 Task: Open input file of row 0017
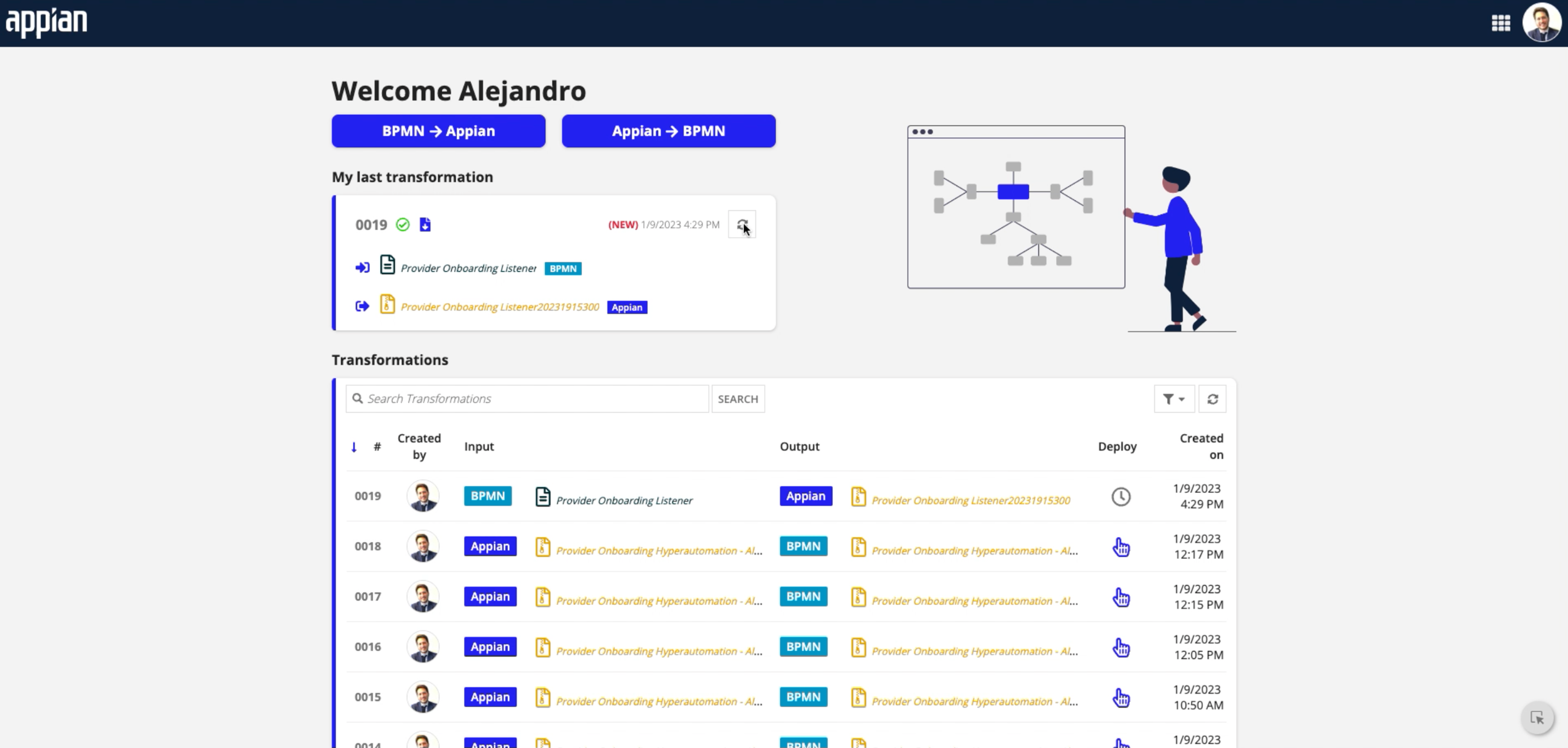[659, 602]
